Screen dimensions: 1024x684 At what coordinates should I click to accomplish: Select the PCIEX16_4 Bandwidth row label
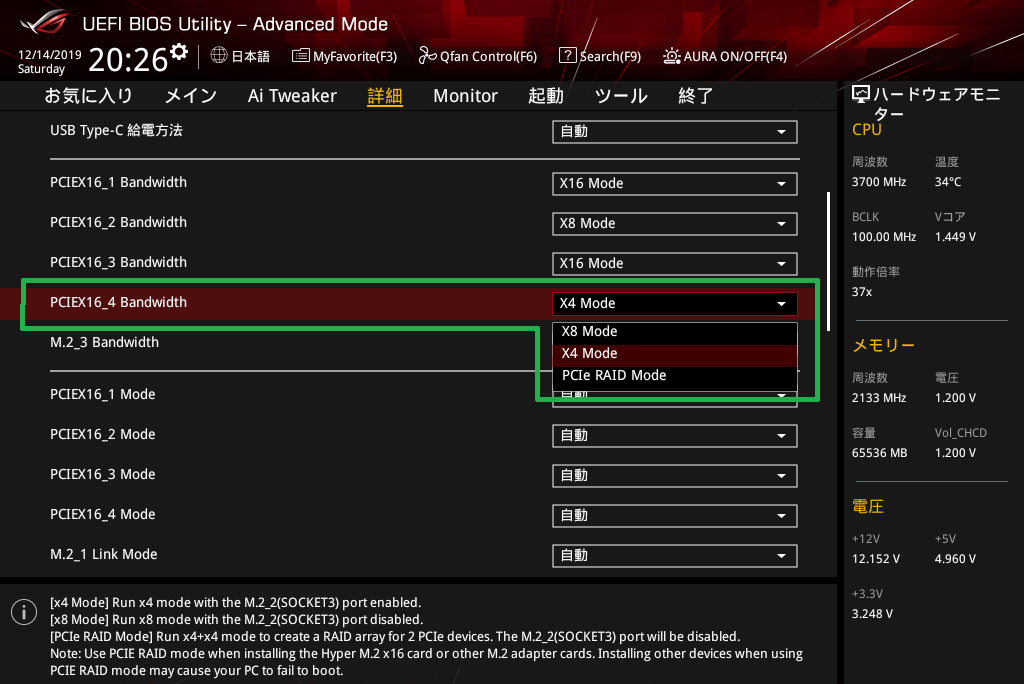118,302
